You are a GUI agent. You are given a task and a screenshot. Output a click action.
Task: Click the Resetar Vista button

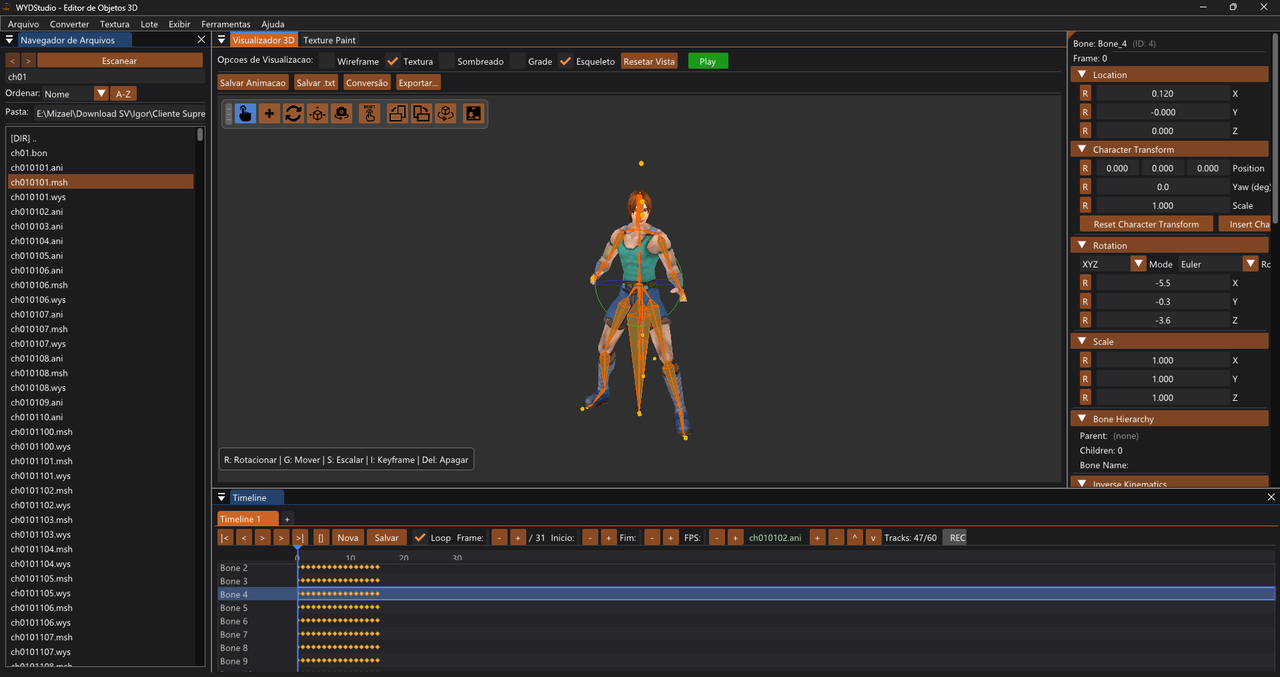[649, 61]
